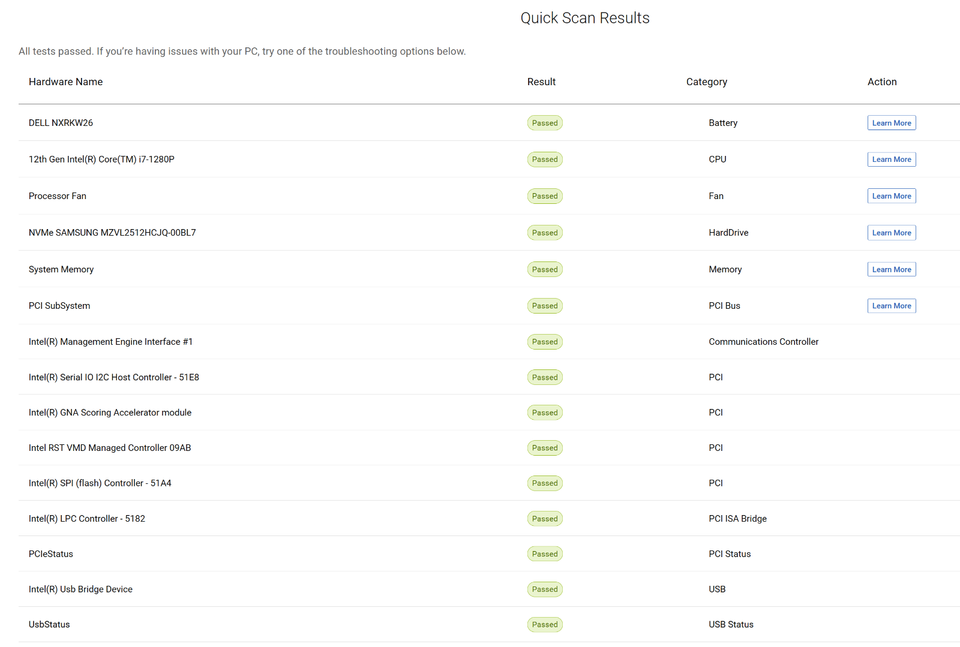
Task: Click Learn More for the Battery row
Action: [891, 123]
